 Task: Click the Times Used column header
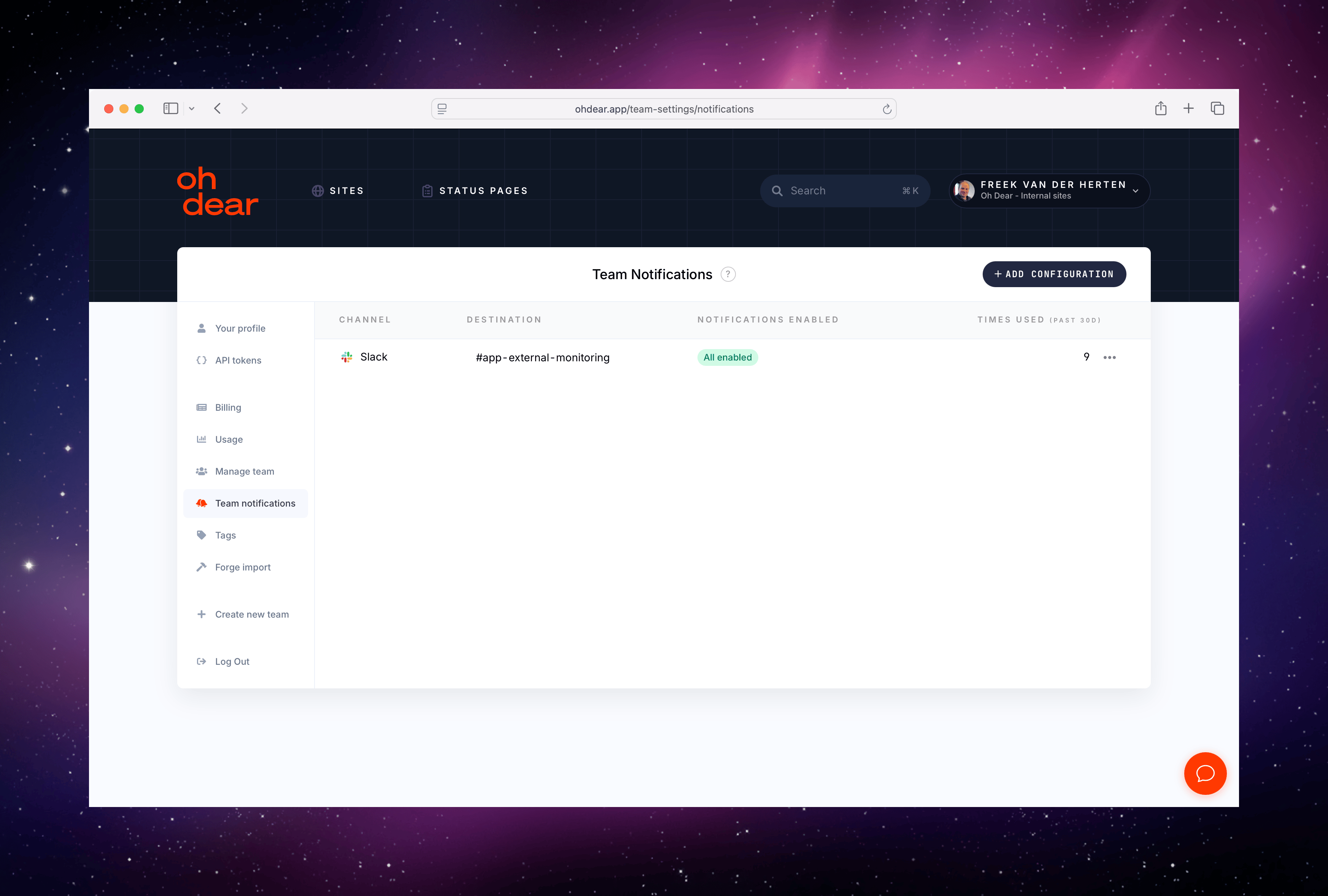[x=1039, y=320]
